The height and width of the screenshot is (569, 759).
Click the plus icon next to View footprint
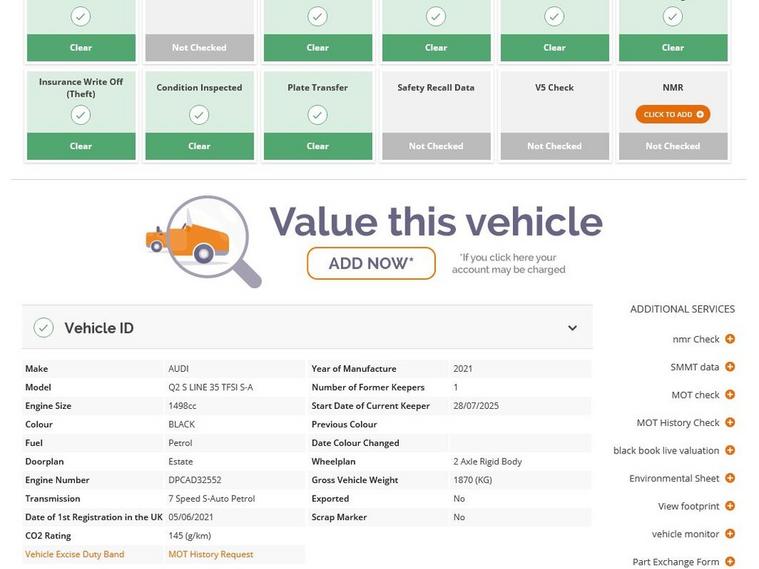[x=730, y=506]
